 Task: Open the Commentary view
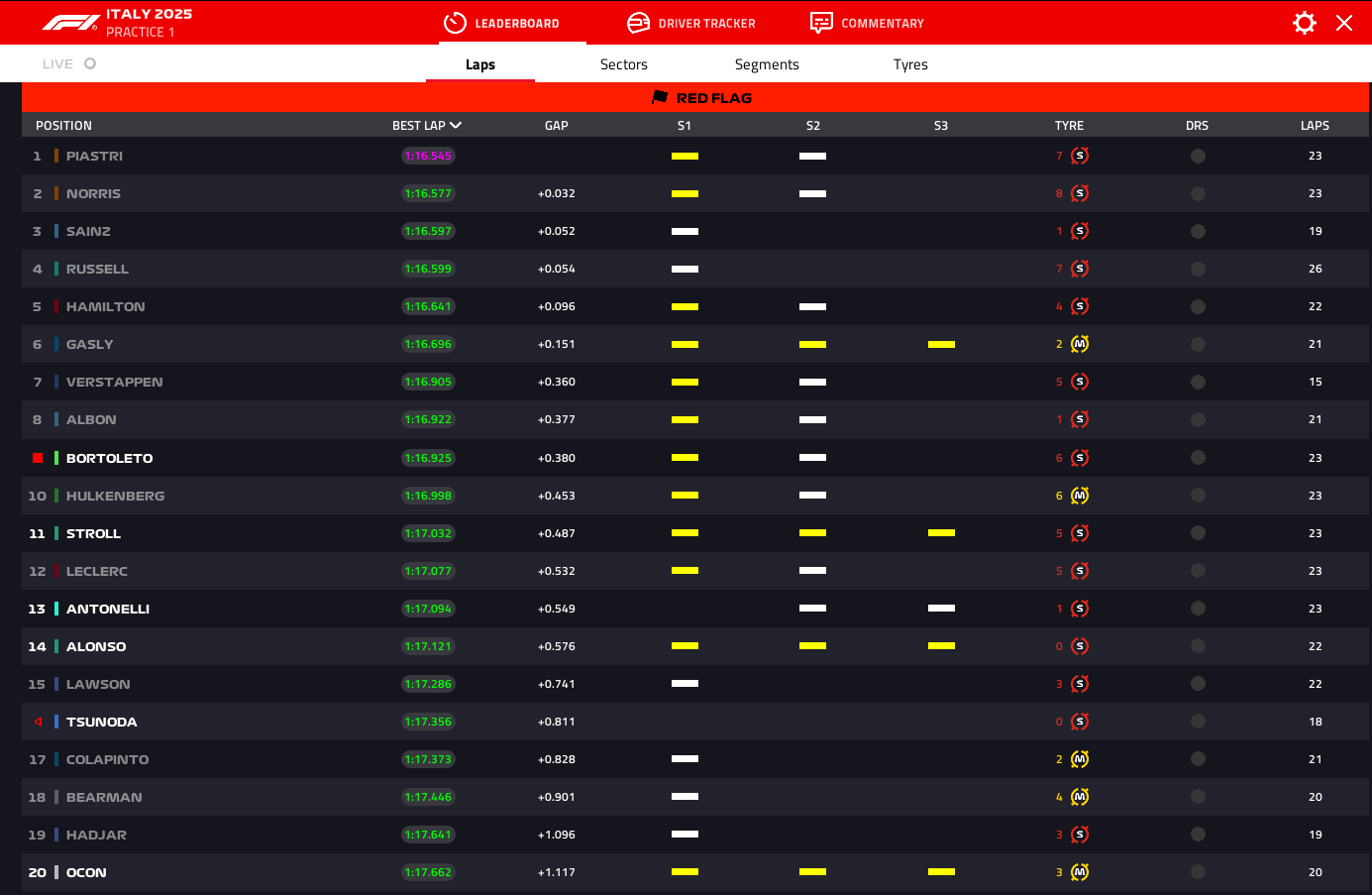click(x=867, y=23)
